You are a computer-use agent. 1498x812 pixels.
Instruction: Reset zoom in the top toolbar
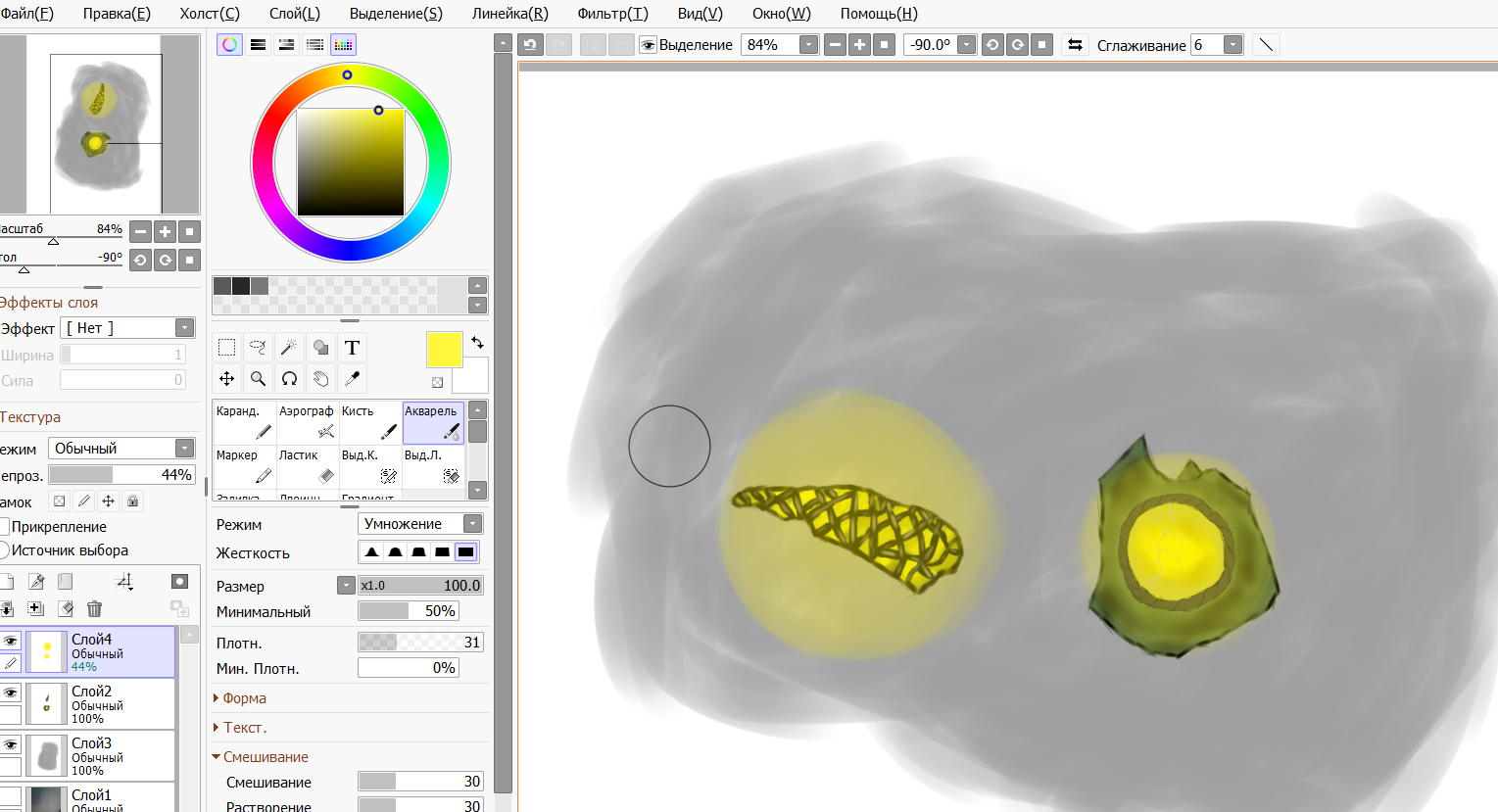[x=884, y=44]
